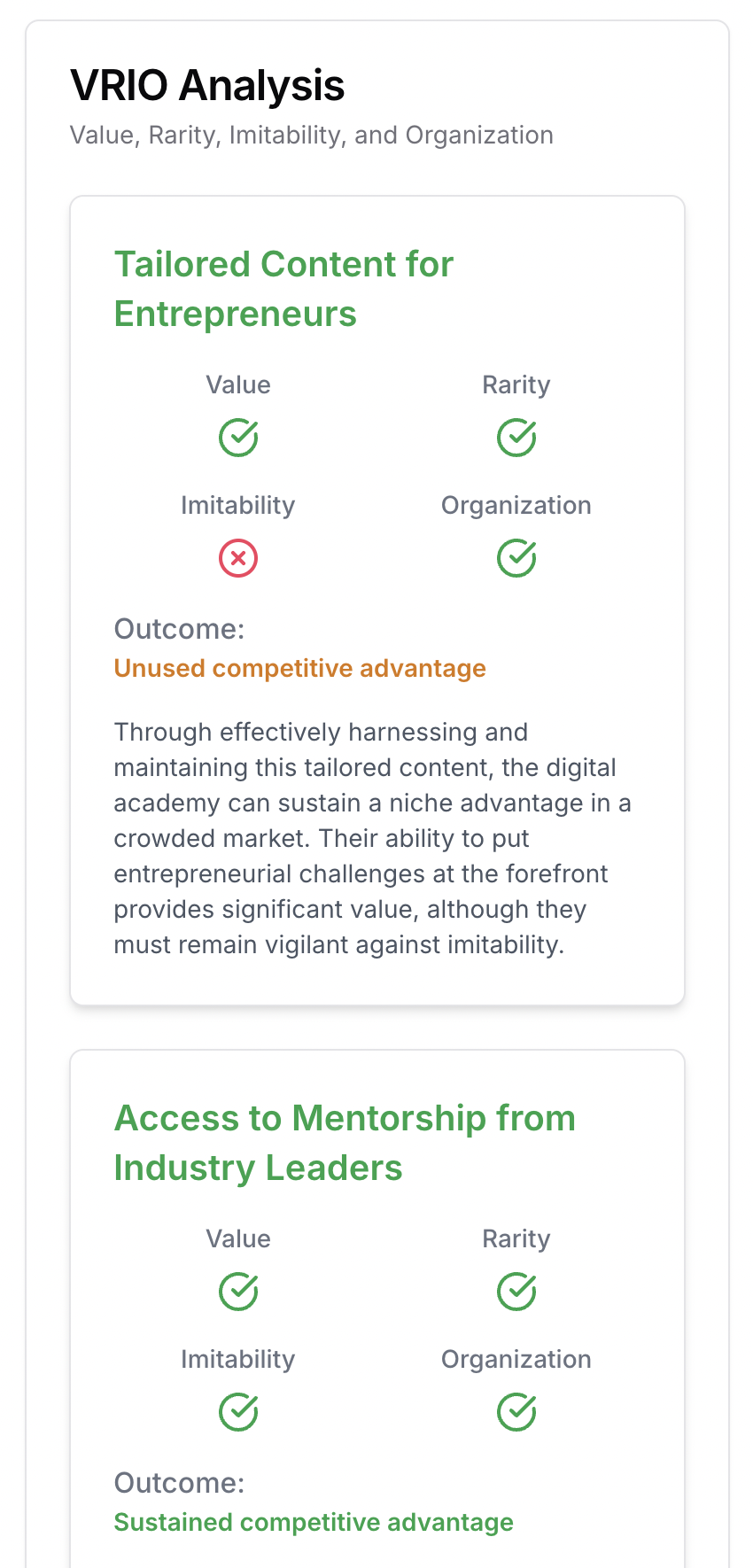
Task: Select the Sustained competitive advantage outcome text
Action: pos(314,1522)
